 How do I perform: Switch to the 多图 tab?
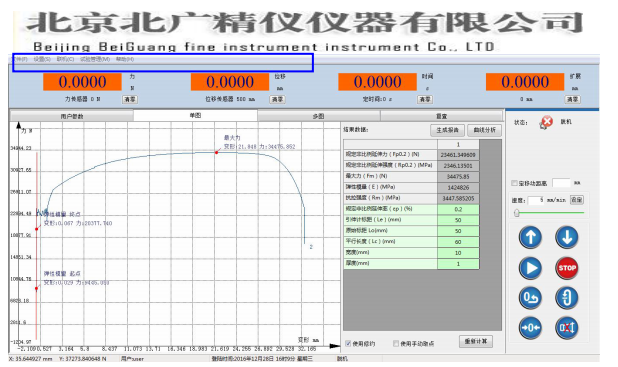pyautogui.click(x=318, y=116)
